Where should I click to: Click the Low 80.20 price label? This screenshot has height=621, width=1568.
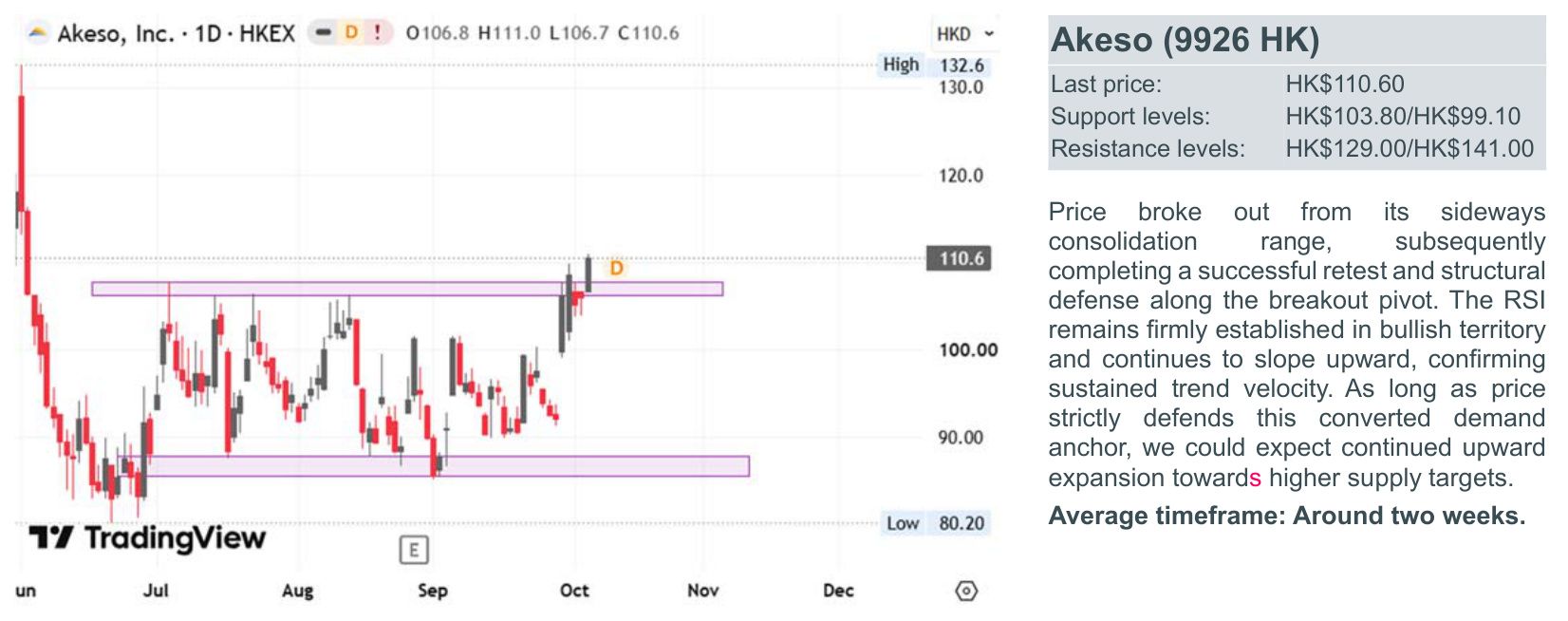[x=937, y=523]
